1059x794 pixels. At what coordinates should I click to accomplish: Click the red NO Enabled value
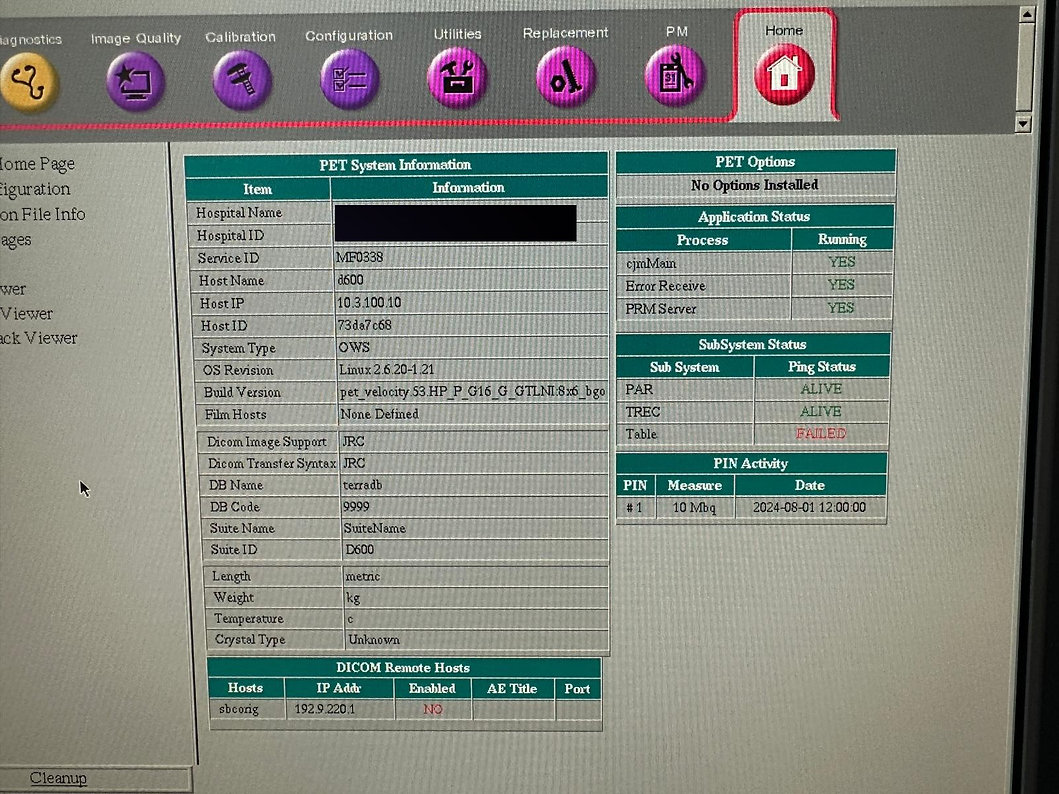tap(432, 709)
